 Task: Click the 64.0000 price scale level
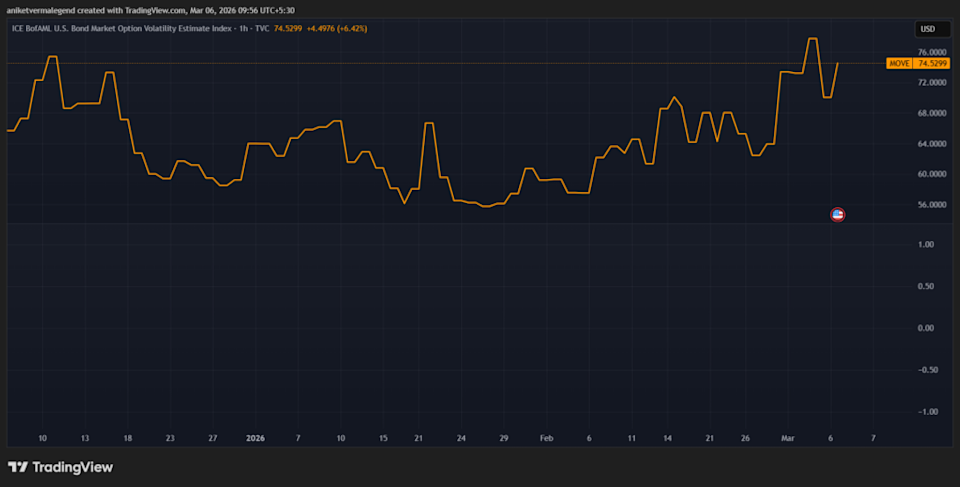click(931, 144)
